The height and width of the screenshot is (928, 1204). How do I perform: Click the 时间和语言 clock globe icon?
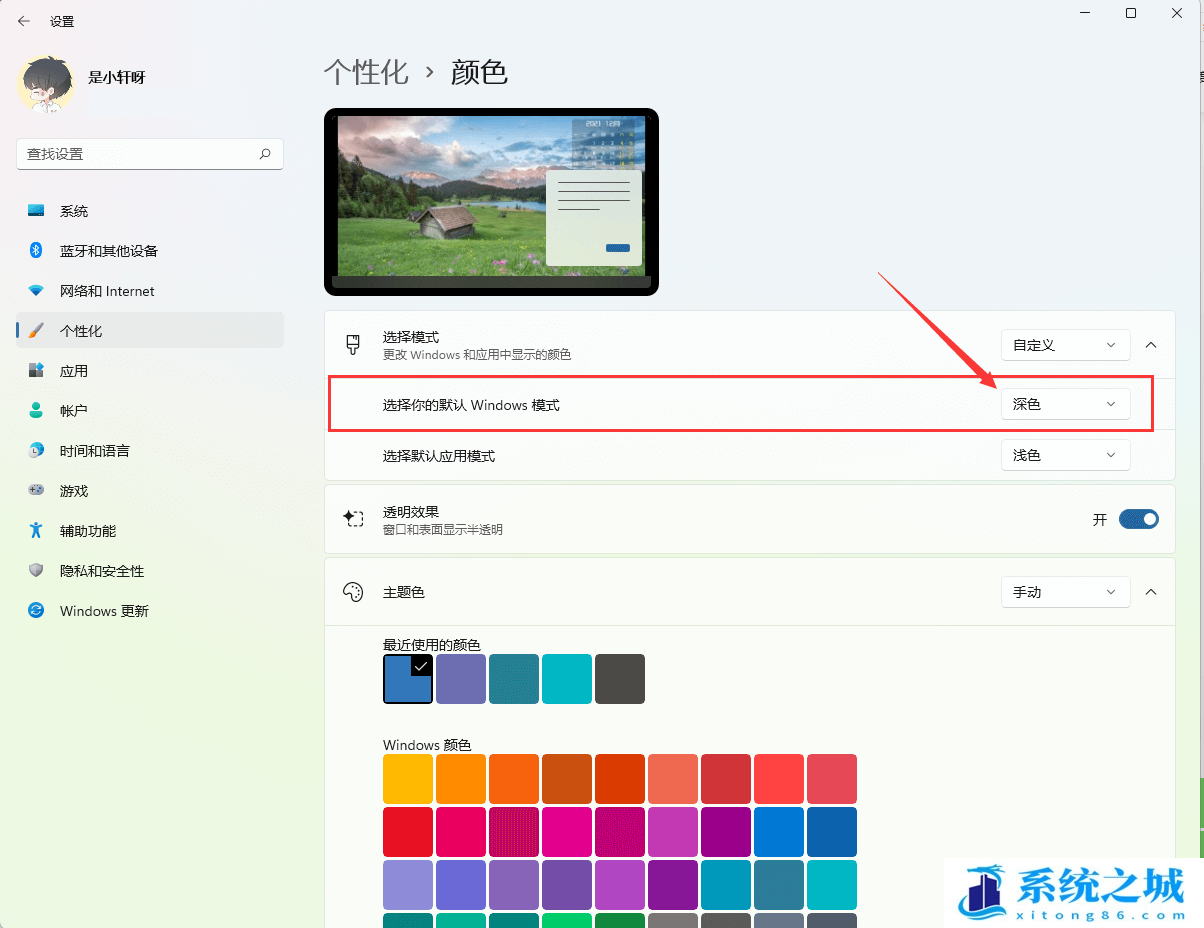click(36, 451)
